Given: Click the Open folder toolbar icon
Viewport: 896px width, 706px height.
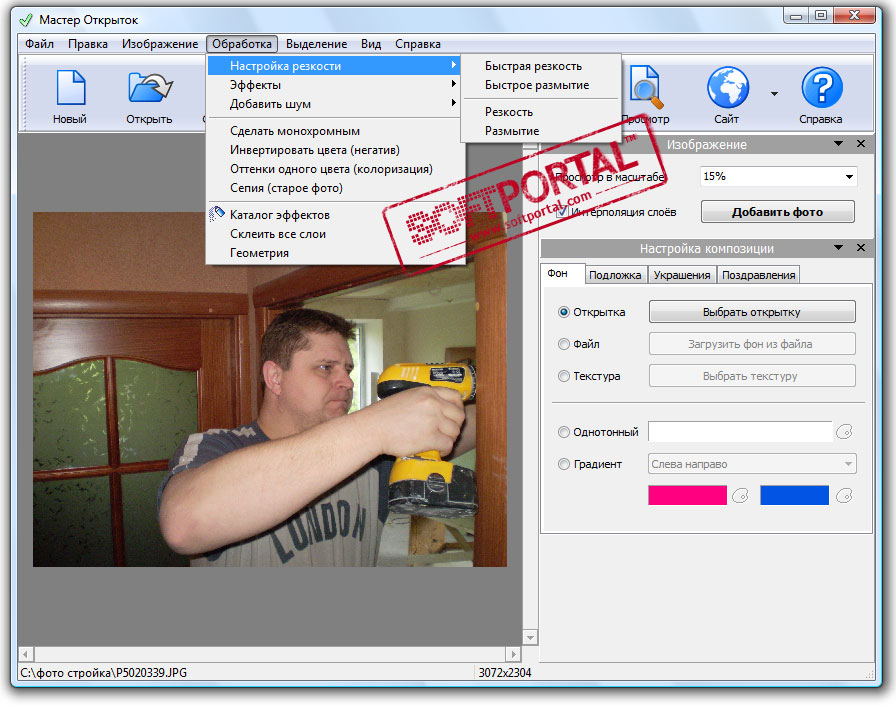Looking at the screenshot, I should (x=150, y=87).
